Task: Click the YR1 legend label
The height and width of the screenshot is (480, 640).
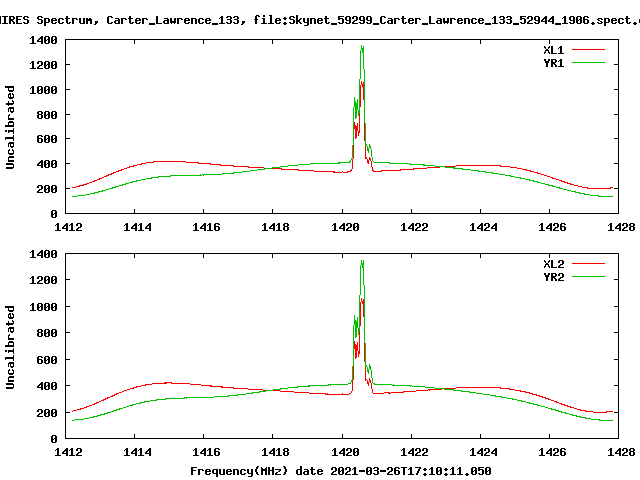Action: 553,63
